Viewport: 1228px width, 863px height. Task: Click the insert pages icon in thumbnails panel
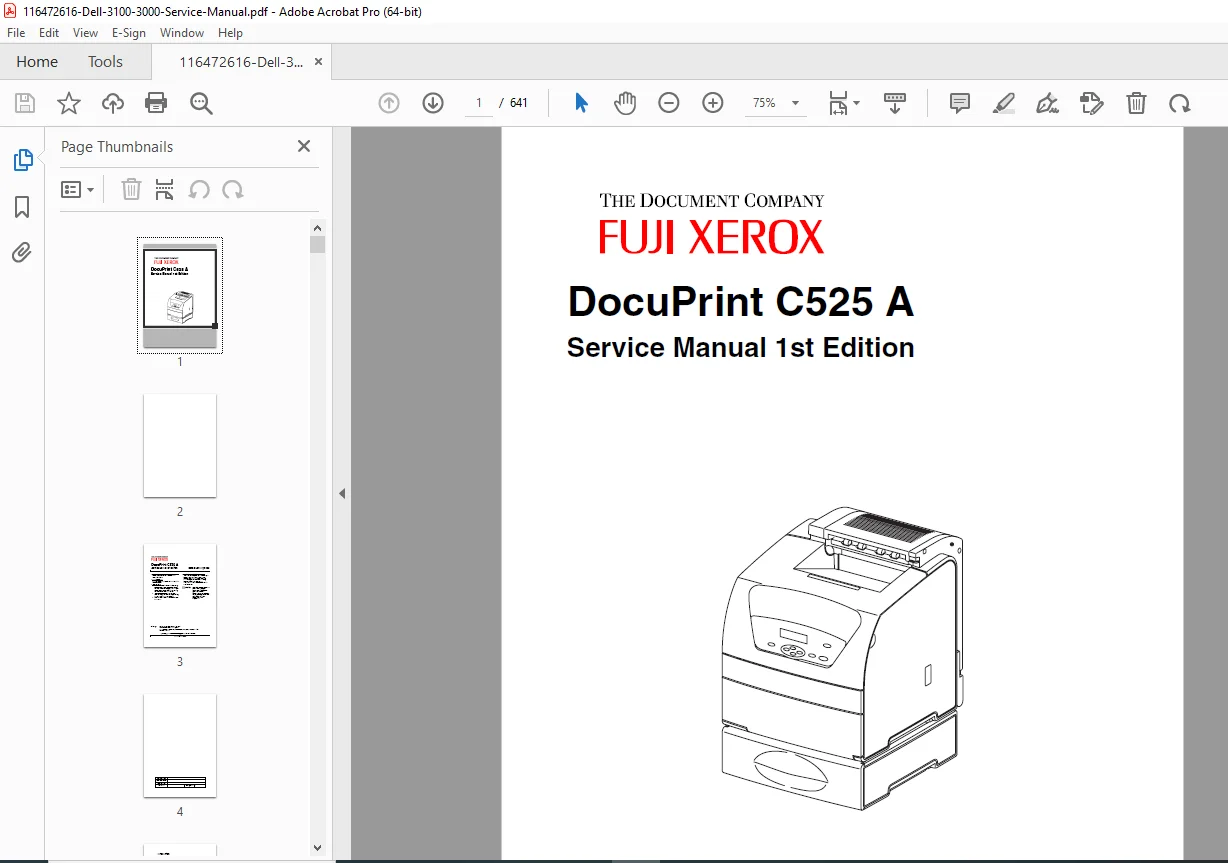click(165, 189)
